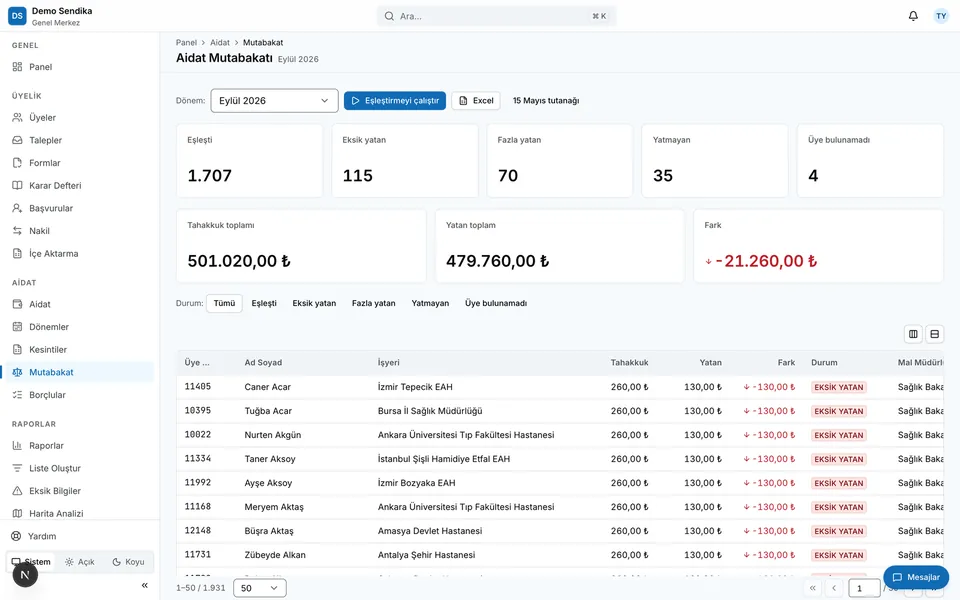Sort by the Ad Soyad column header

[263, 362]
